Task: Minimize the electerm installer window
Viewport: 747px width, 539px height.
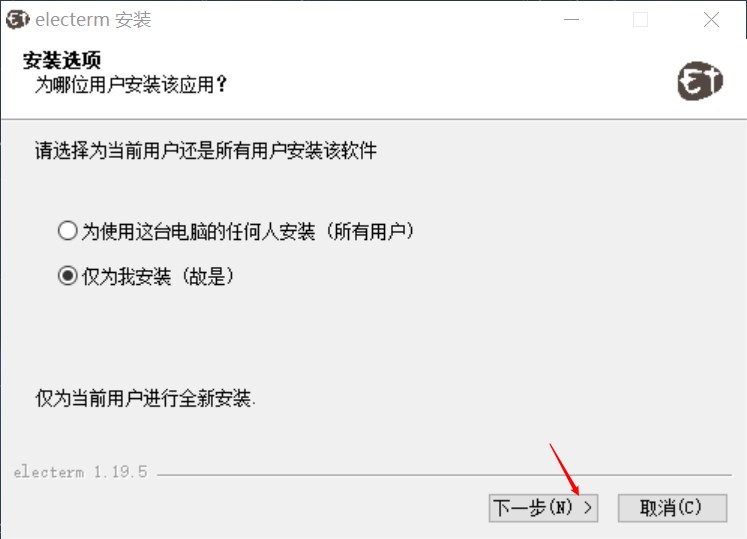Action: (x=571, y=20)
